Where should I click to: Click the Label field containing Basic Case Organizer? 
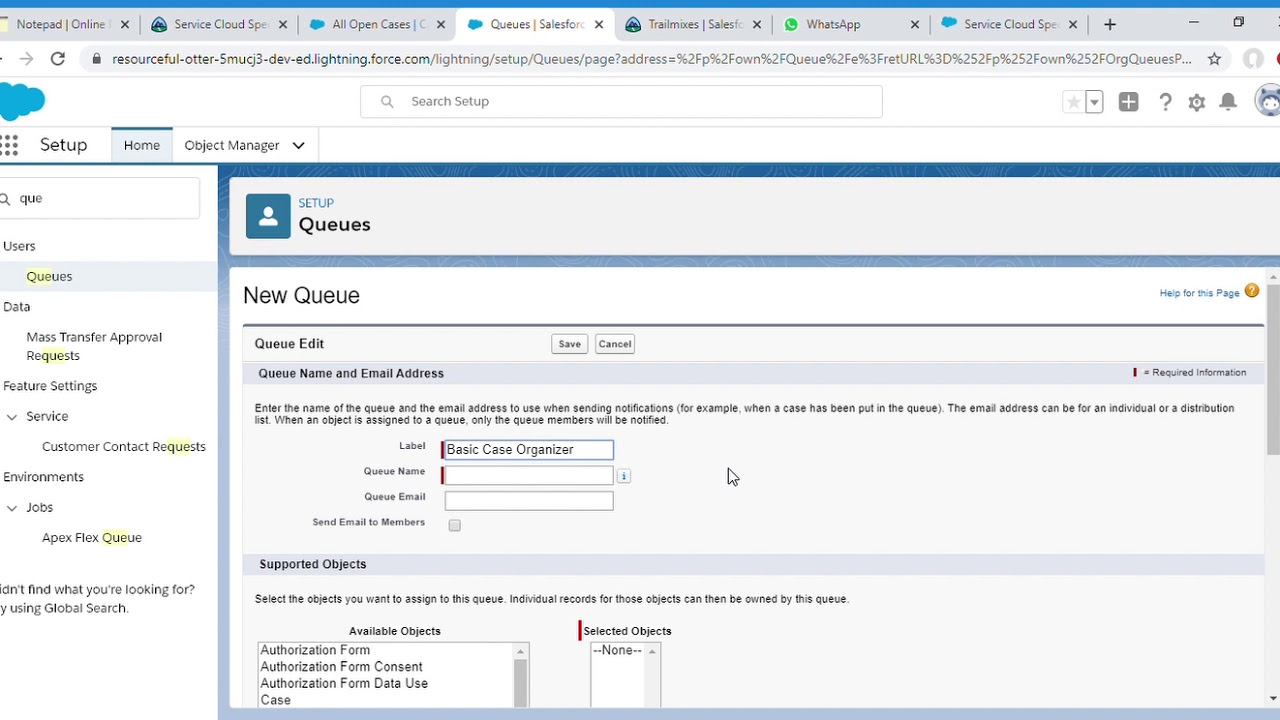coord(529,450)
